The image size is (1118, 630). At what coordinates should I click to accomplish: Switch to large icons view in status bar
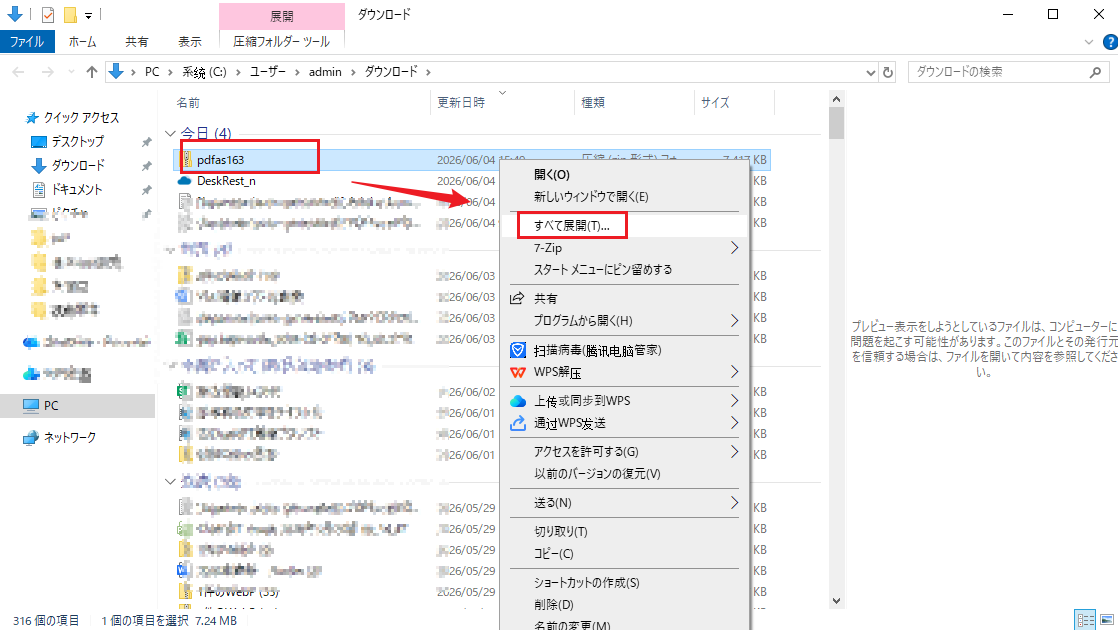[1107, 620]
